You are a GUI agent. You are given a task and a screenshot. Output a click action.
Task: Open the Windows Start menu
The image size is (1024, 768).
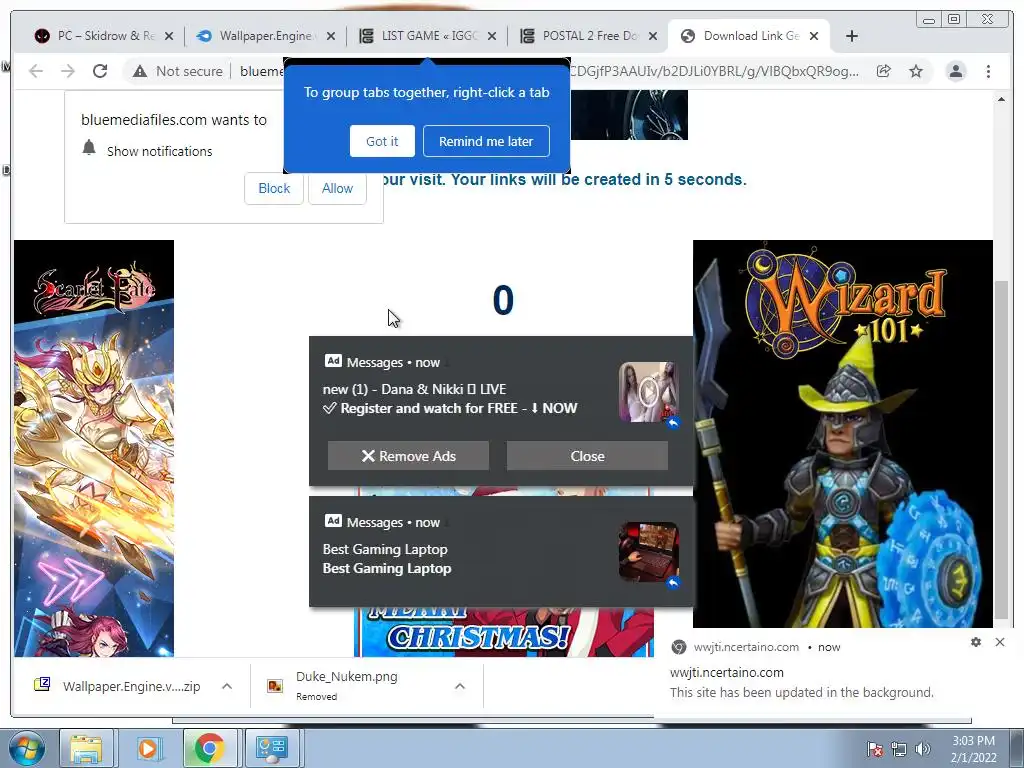(26, 748)
